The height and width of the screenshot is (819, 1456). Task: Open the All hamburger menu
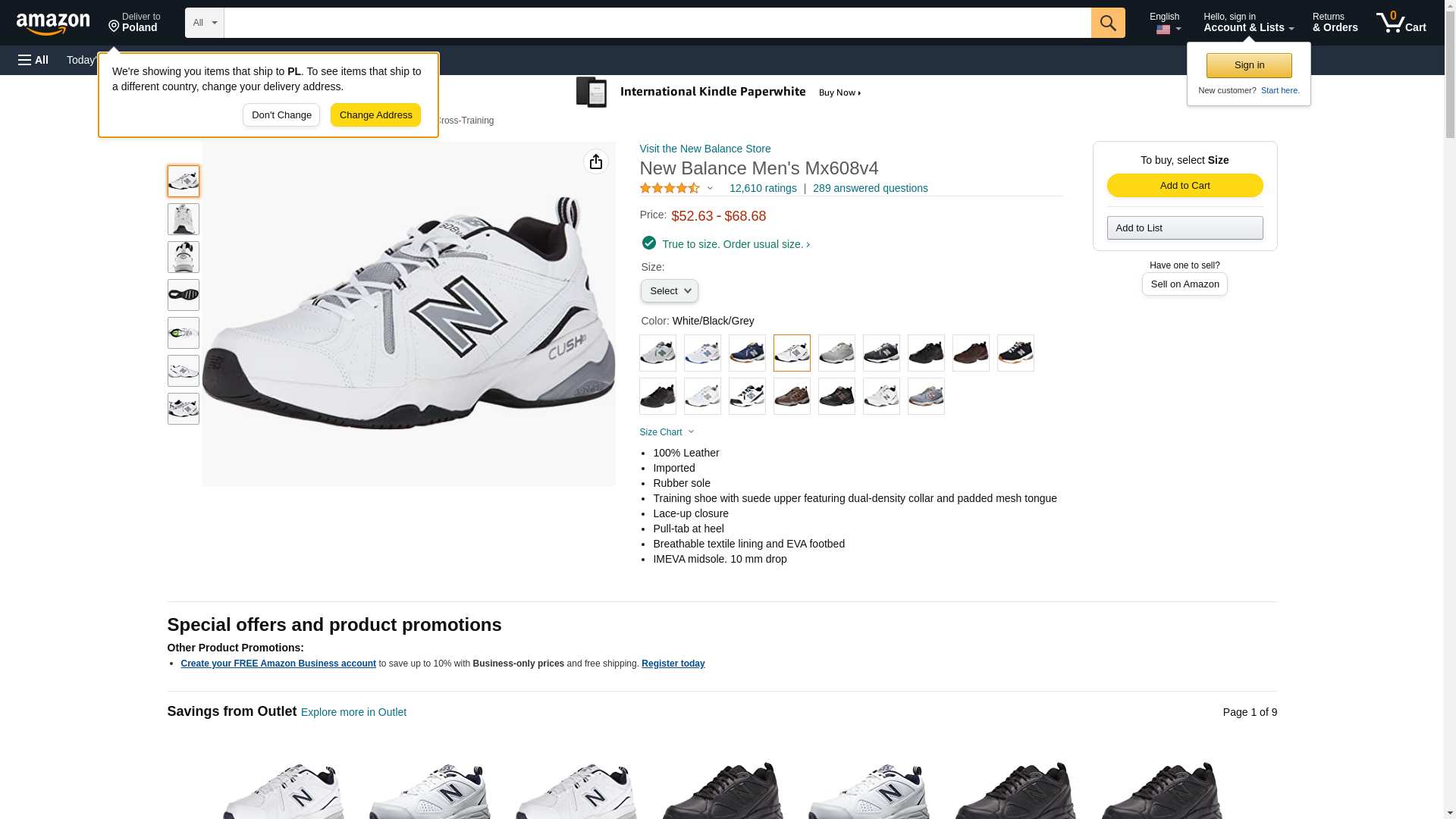[x=33, y=60]
